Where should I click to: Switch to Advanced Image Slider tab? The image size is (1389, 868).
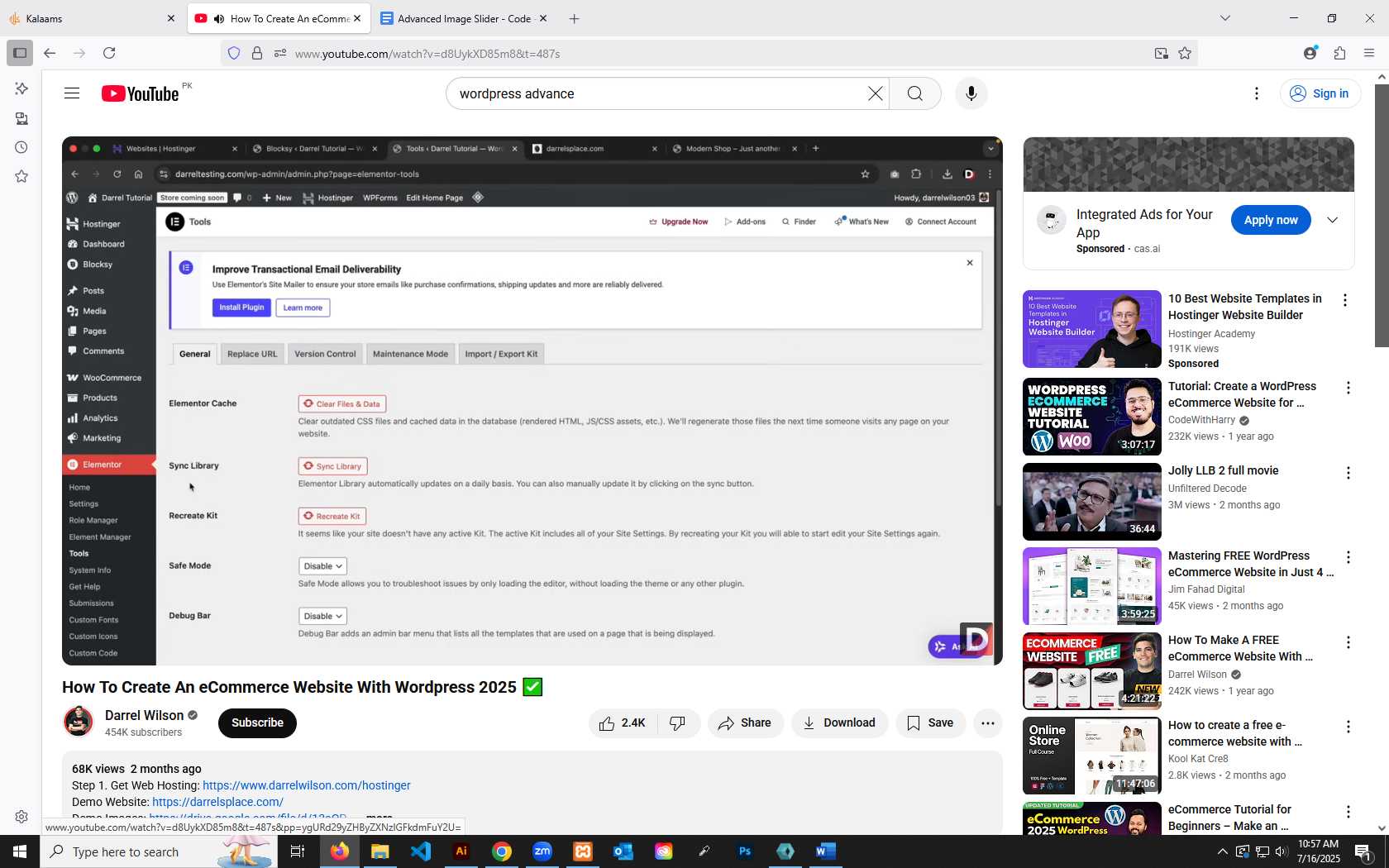pos(464,18)
